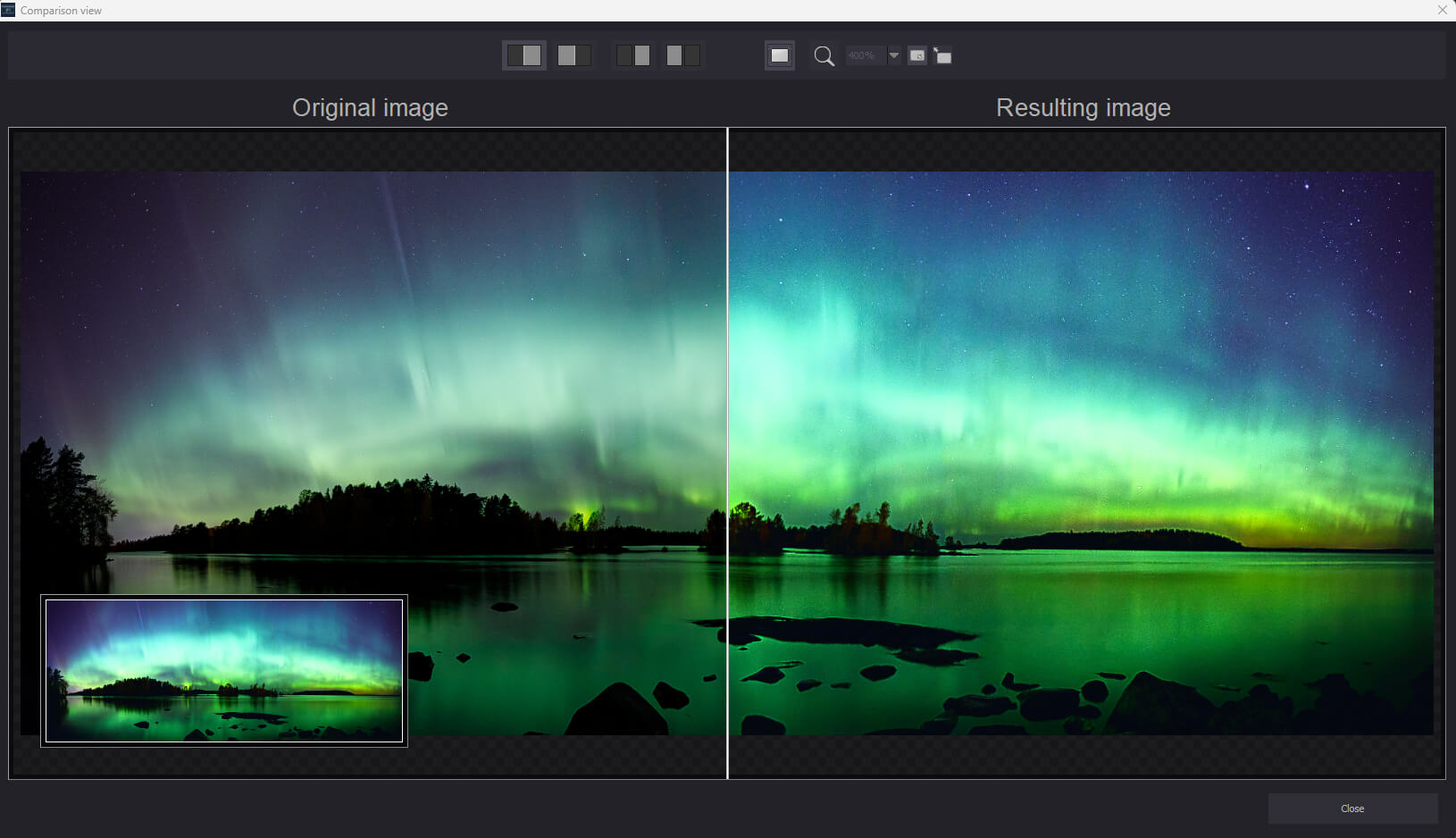This screenshot has width=1456, height=838.
Task: Click the magnifier zoom icon
Action: (824, 56)
